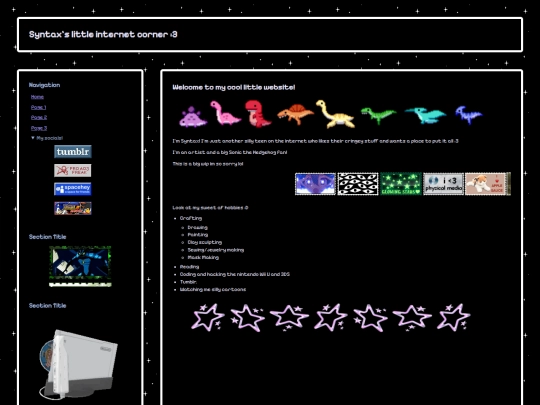Click the orange spinosaurus pixel dinosaur
This screenshot has width=540, height=405.
295,114
